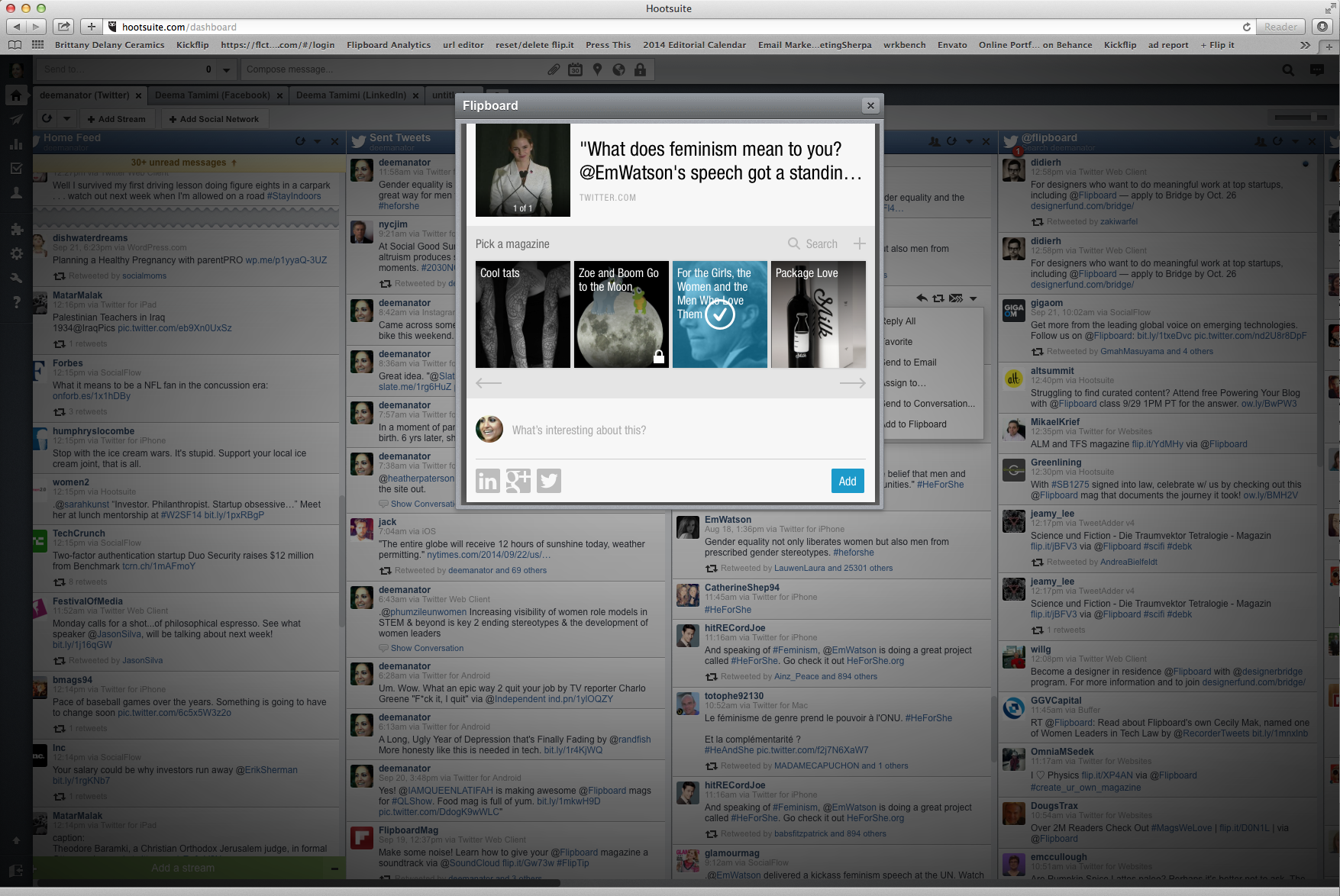Select Send to Email in tweet menu
This screenshot has height=896, width=1340.
(909, 363)
